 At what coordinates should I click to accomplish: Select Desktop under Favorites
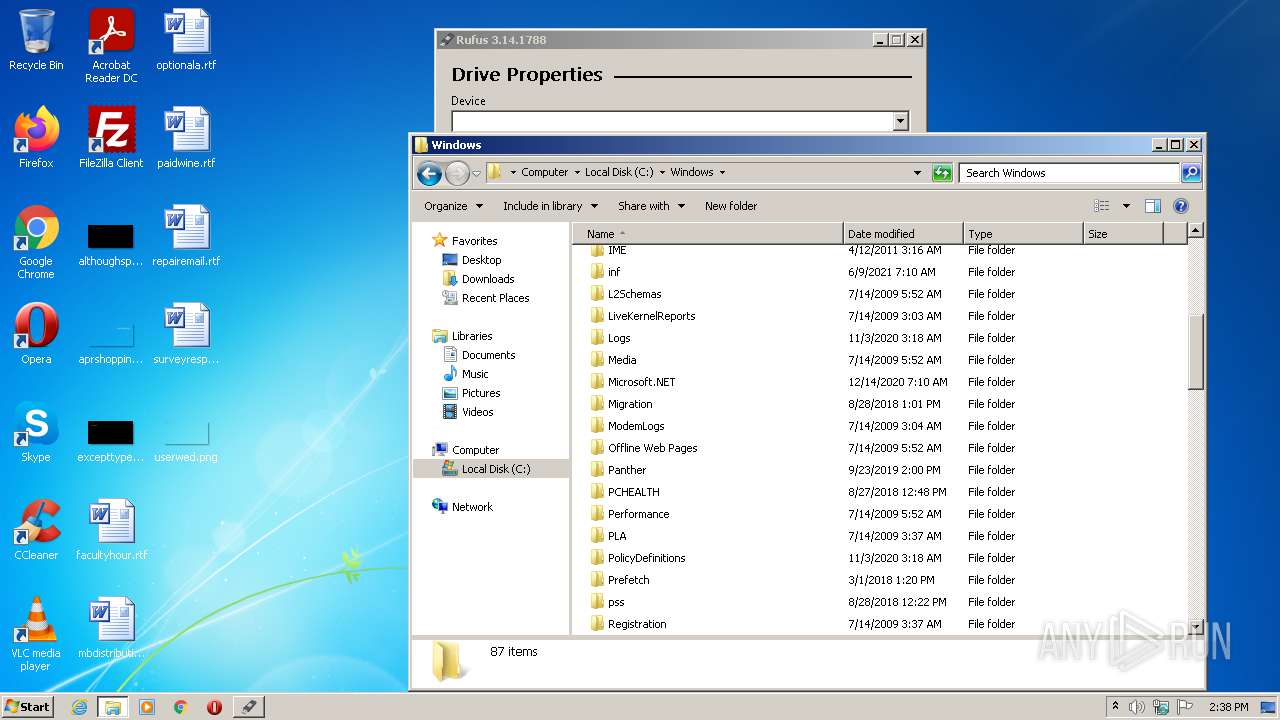(x=481, y=260)
